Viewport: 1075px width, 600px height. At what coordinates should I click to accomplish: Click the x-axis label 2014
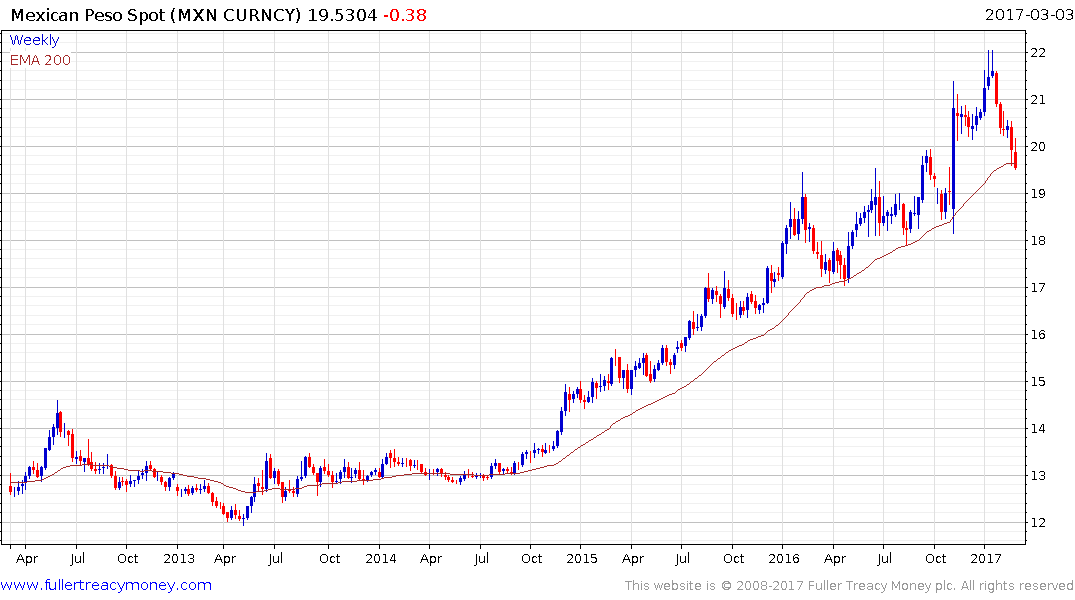[381, 559]
